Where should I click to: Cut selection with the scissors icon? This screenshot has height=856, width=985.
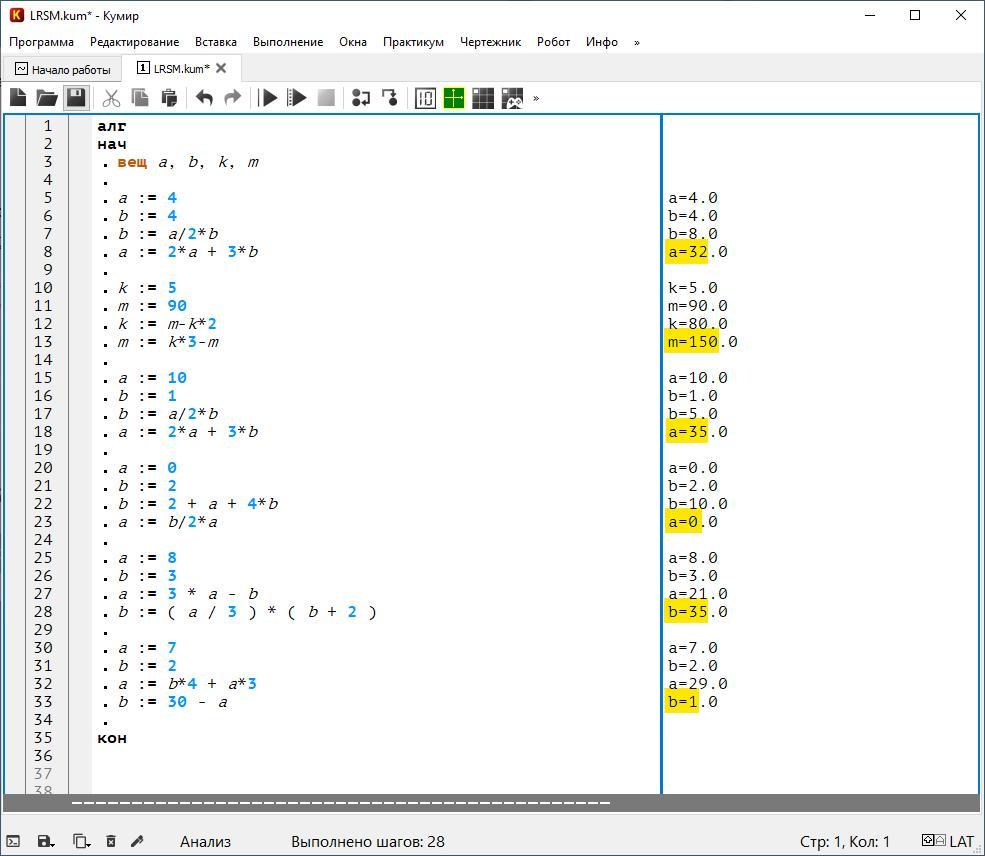tap(111, 98)
